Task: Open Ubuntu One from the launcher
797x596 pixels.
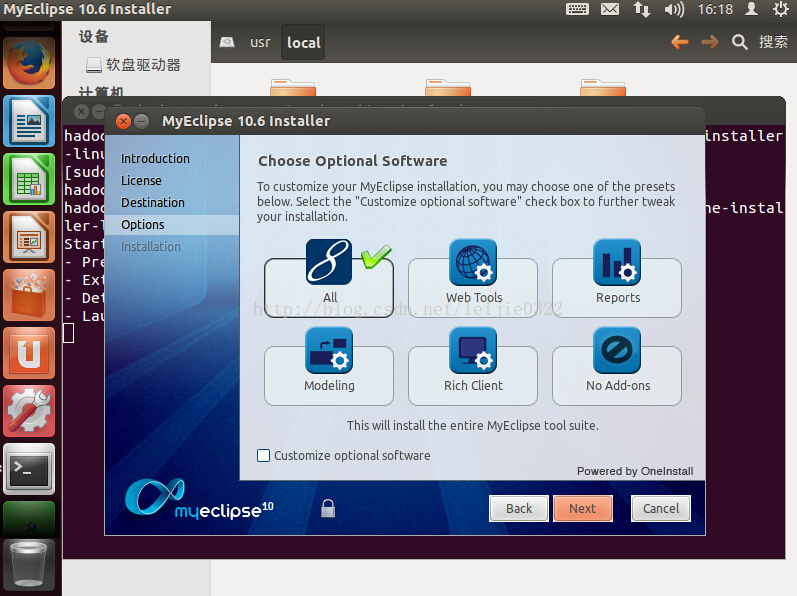Action: tap(29, 353)
